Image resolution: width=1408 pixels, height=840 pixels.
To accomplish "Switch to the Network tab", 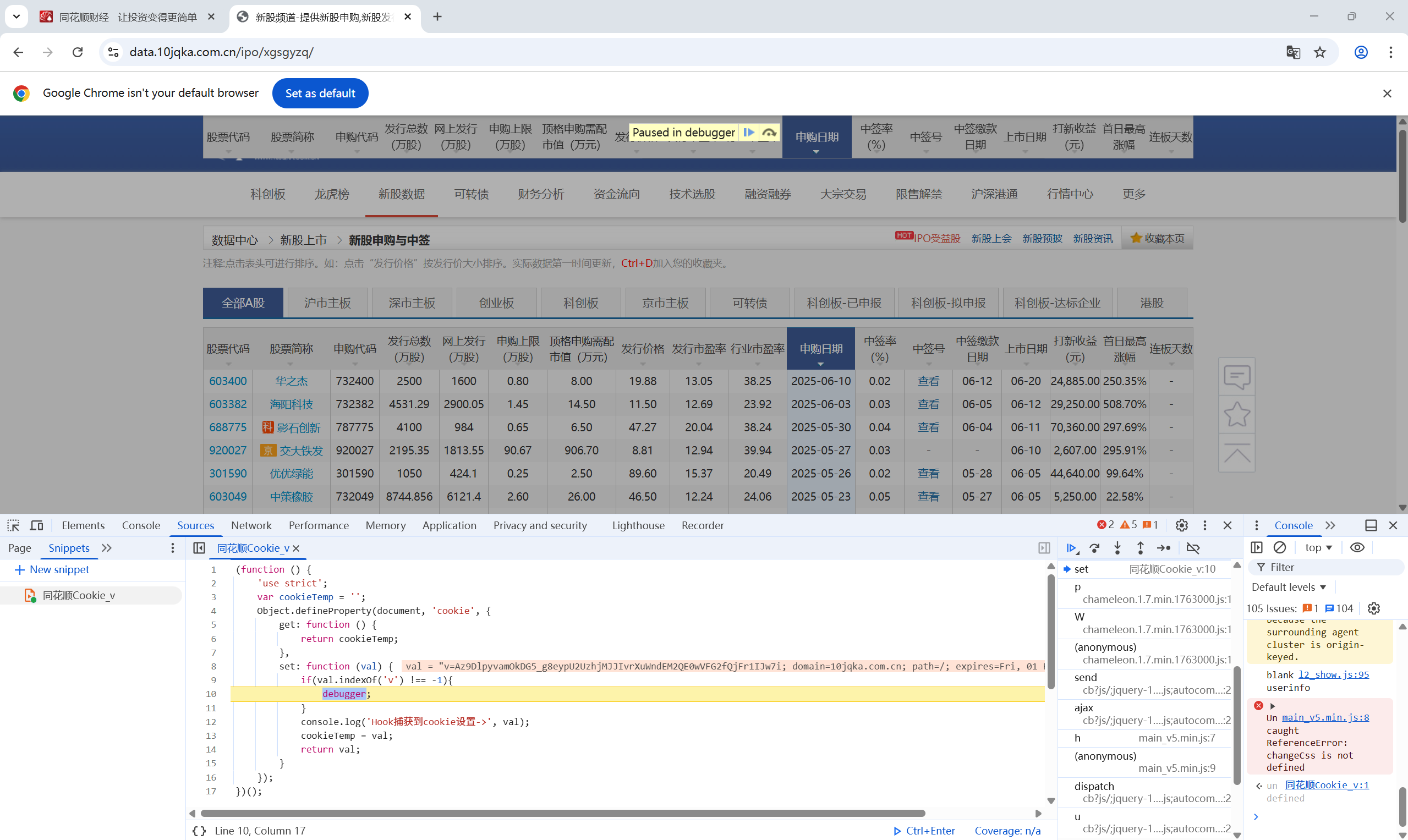I will click(251, 525).
